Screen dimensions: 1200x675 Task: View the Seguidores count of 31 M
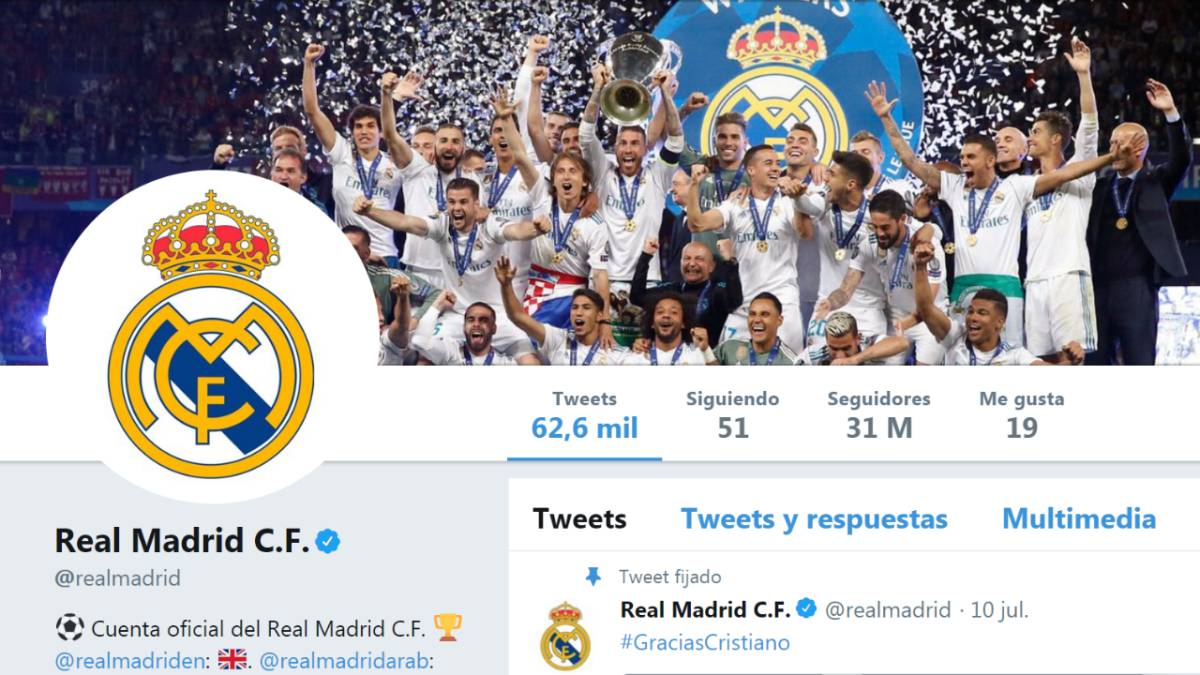pos(878,414)
